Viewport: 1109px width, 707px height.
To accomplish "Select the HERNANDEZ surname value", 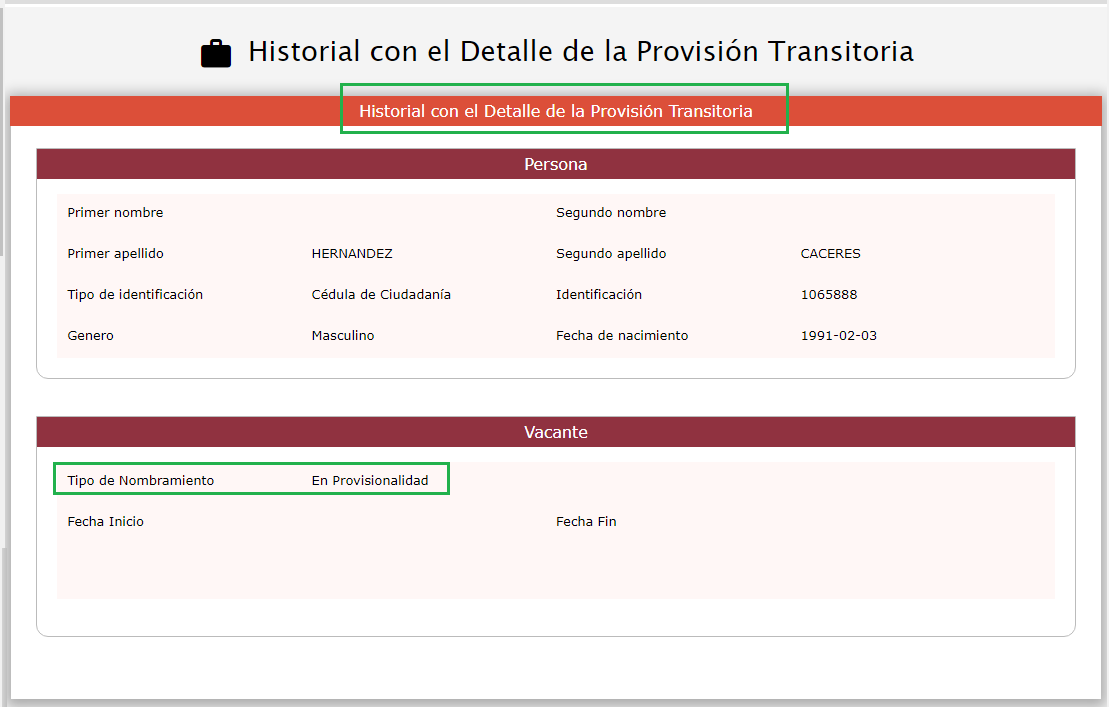I will tap(352, 254).
